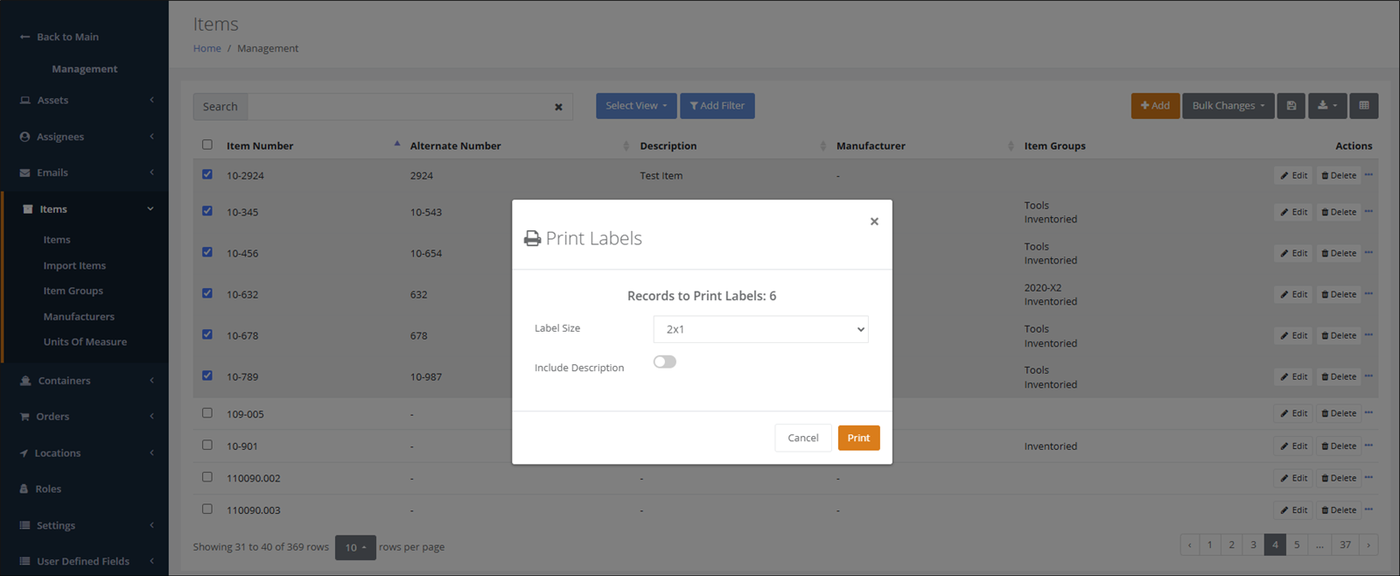Viewport: 1400px width, 576px height.
Task: Expand the Assignees sidebar section
Action: tap(85, 136)
